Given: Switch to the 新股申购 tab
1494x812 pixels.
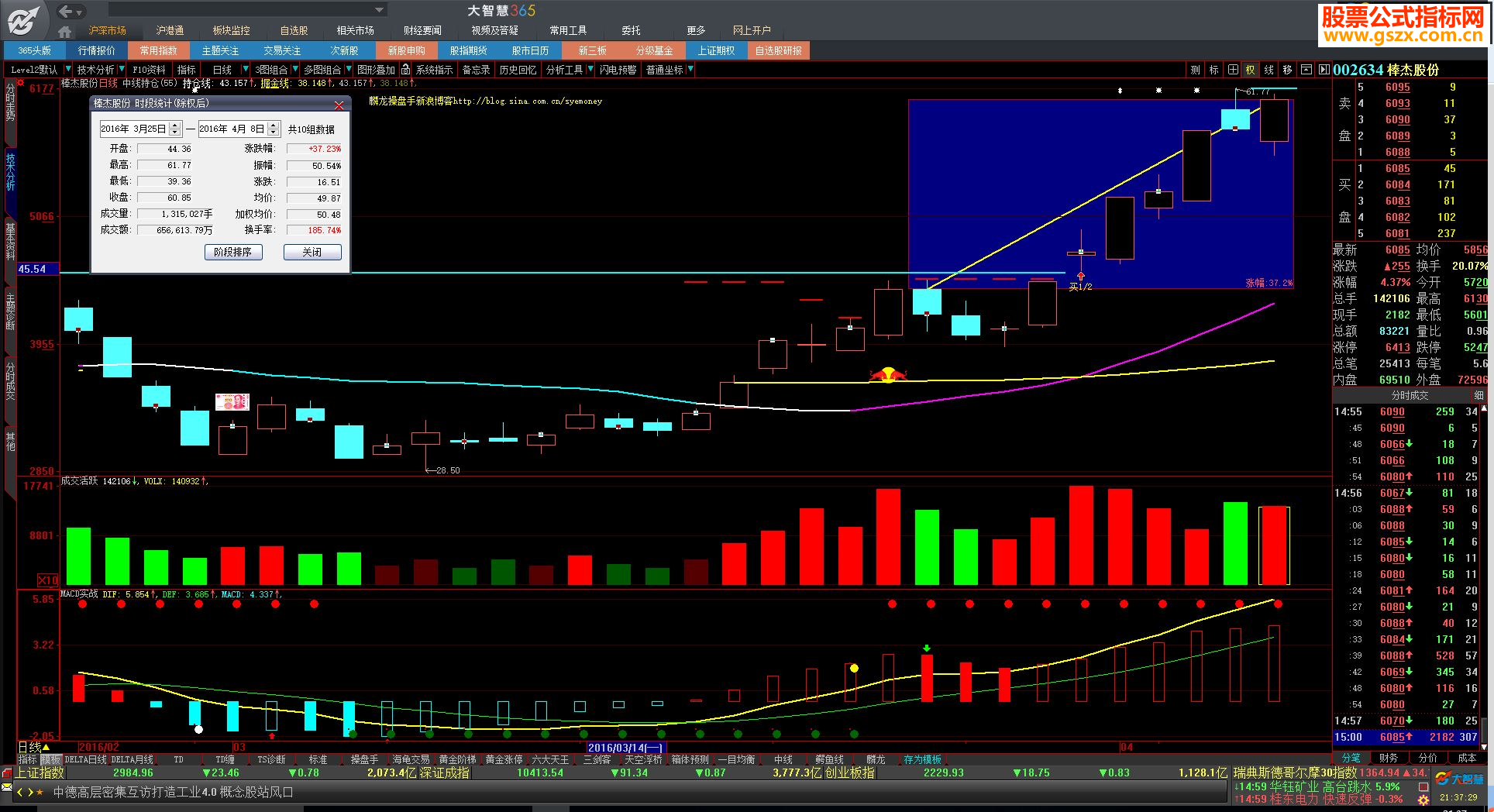Looking at the screenshot, I should pyautogui.click(x=407, y=50).
